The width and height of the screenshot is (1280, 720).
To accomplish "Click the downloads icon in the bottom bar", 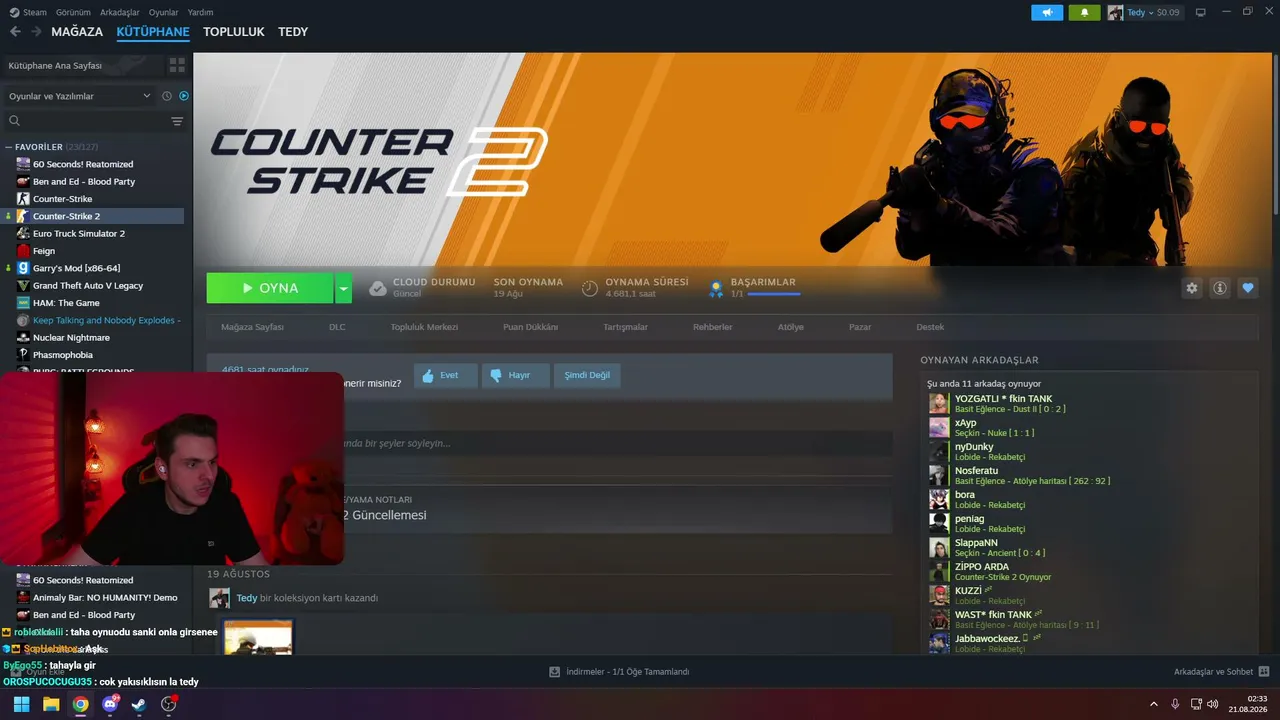I will coord(554,672).
